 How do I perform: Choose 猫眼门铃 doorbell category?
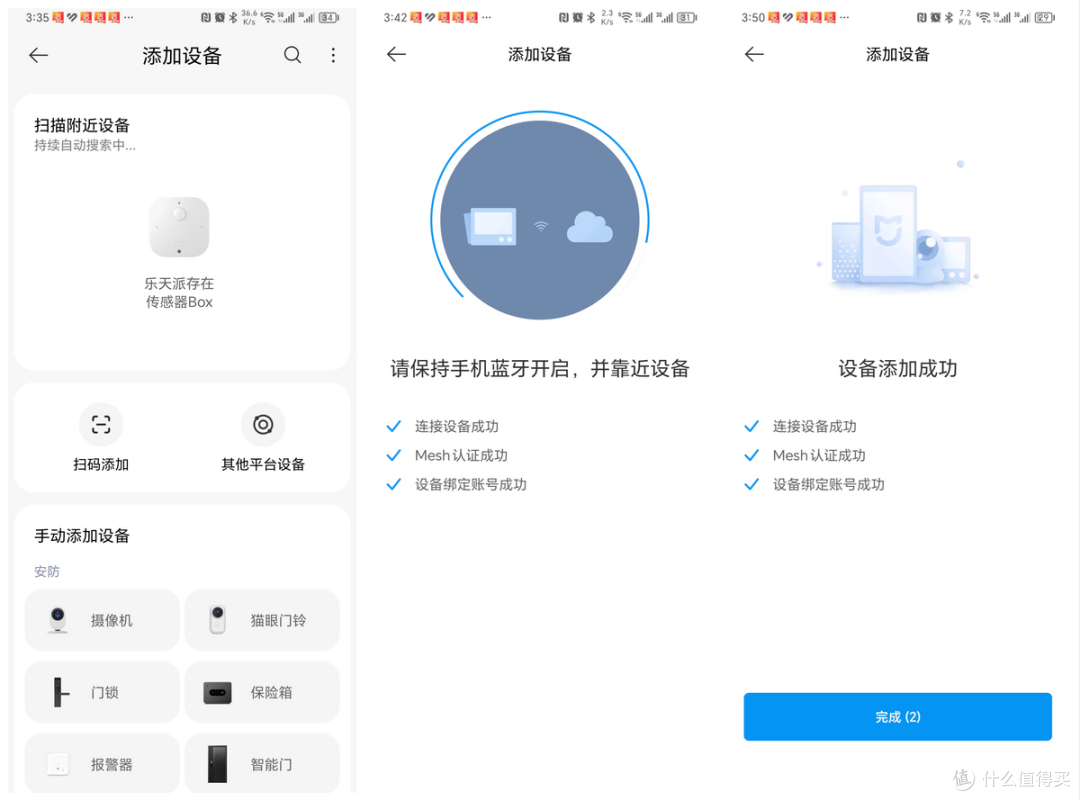tap(262, 620)
